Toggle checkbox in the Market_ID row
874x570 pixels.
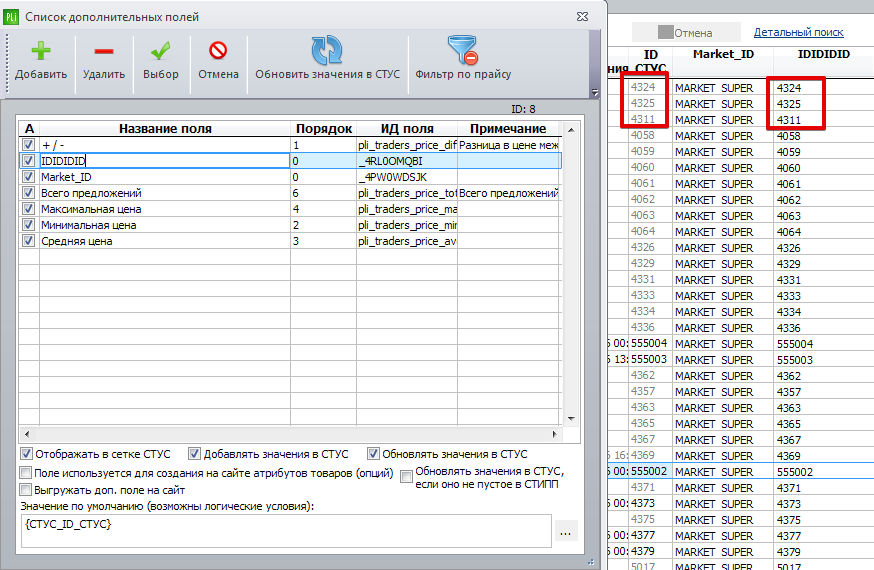(x=28, y=177)
